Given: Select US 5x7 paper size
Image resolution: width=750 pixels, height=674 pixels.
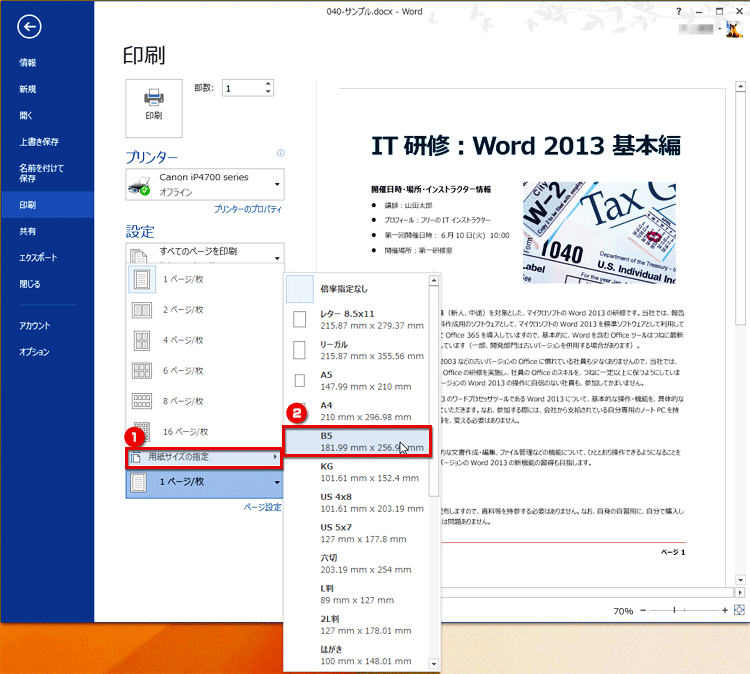Looking at the screenshot, I should [x=357, y=533].
